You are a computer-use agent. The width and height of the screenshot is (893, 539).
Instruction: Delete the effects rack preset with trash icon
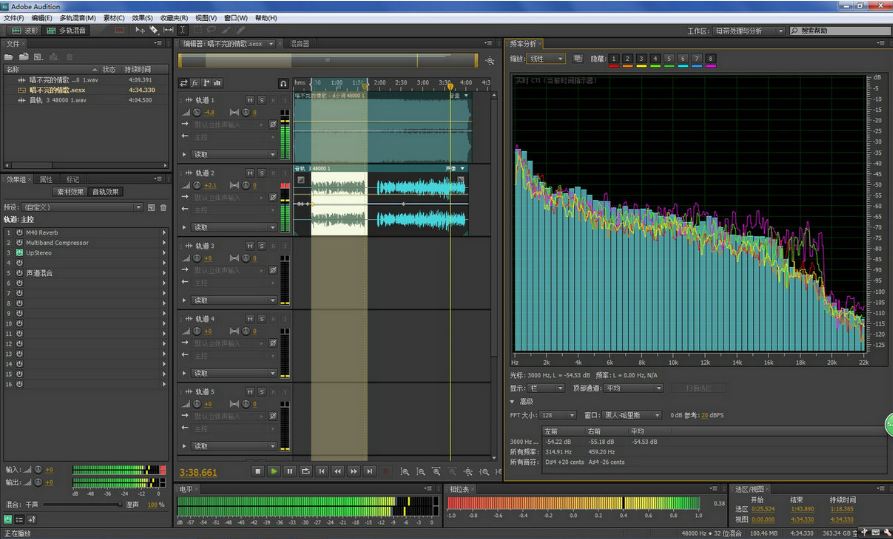coord(163,207)
